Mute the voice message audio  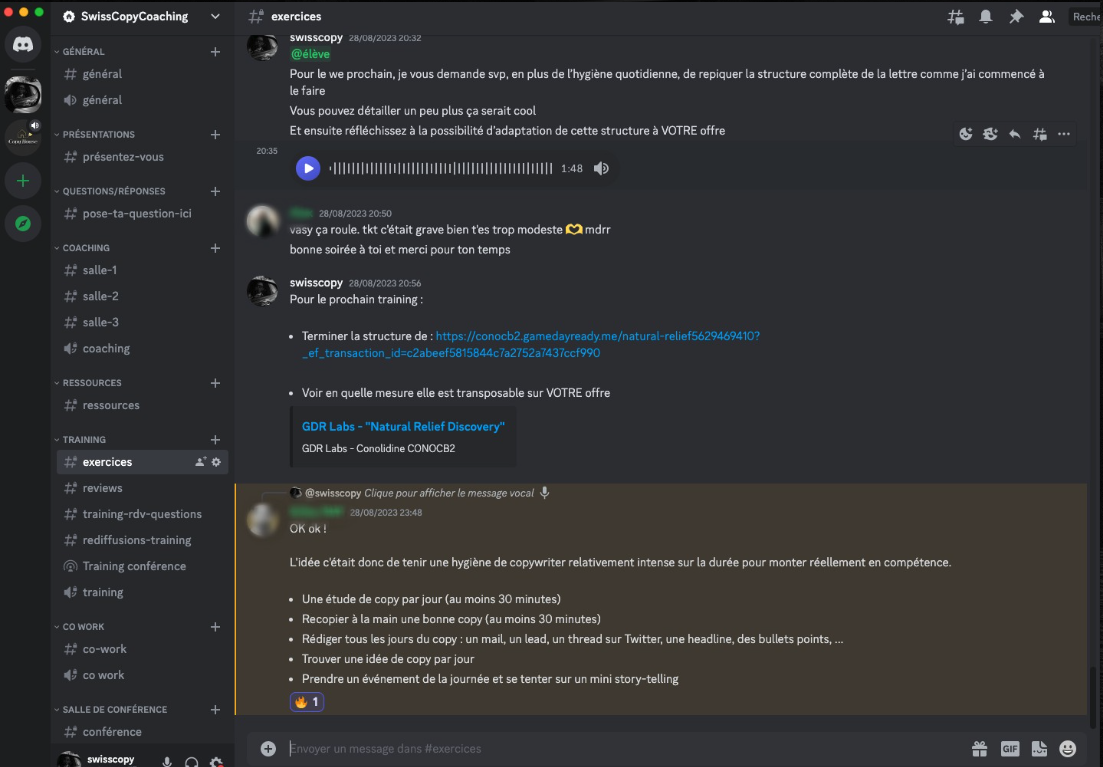[601, 168]
